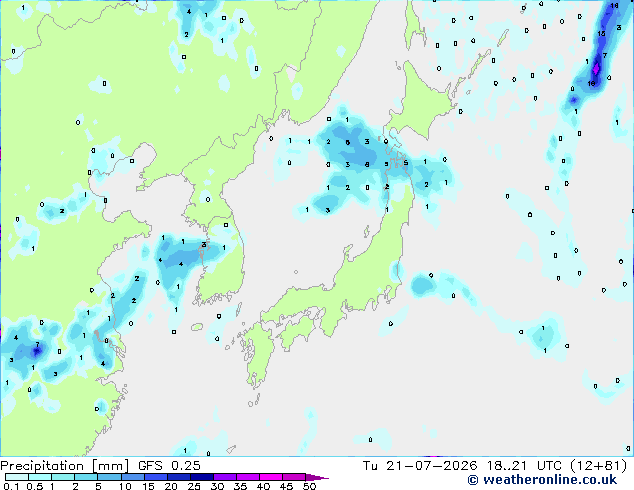The height and width of the screenshot is (490, 634).
Task: Pick the 35–40 mm legend color swatch
Action: (x=248, y=477)
